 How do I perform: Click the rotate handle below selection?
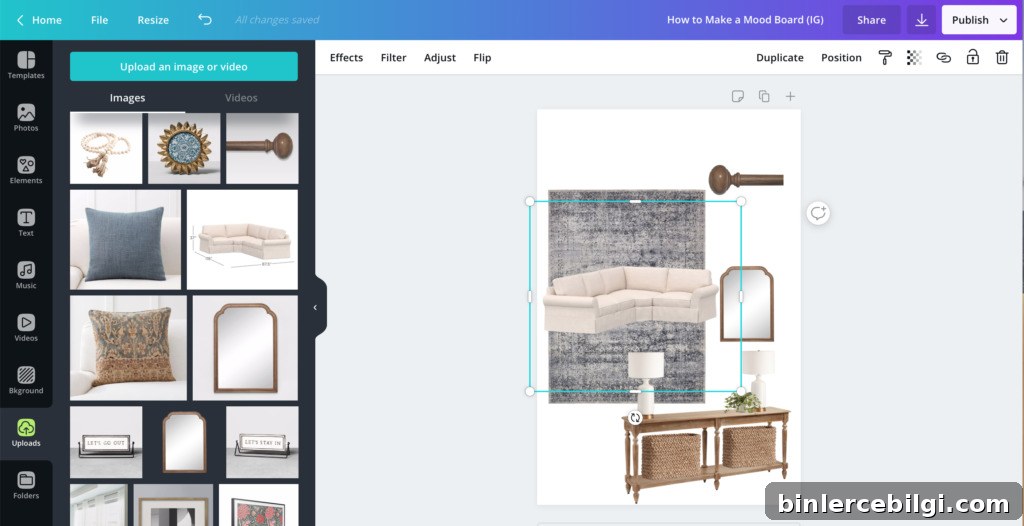(635, 418)
